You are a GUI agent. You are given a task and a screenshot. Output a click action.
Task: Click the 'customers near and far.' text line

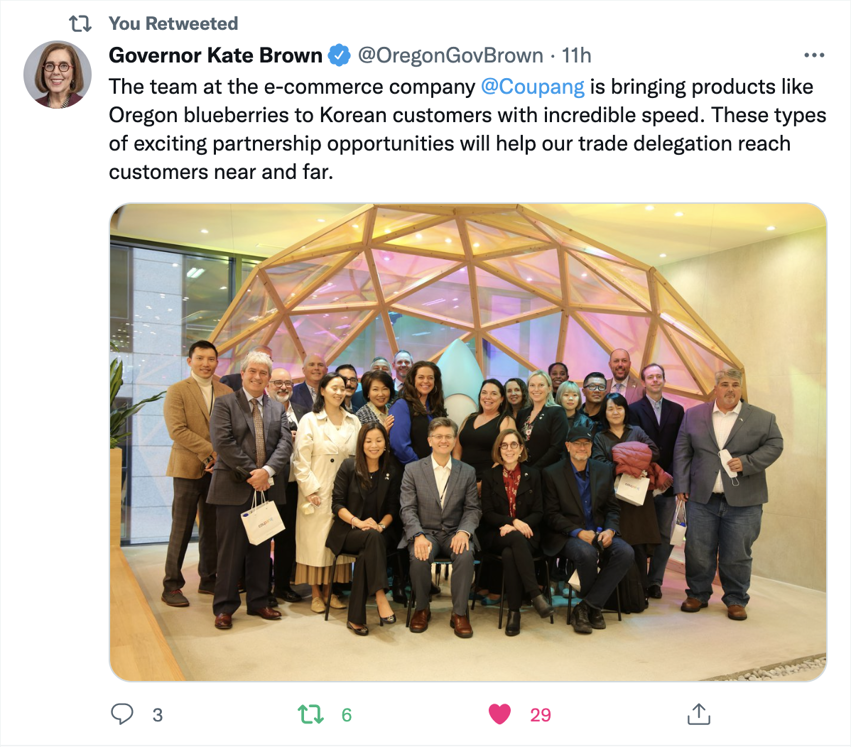[221, 172]
